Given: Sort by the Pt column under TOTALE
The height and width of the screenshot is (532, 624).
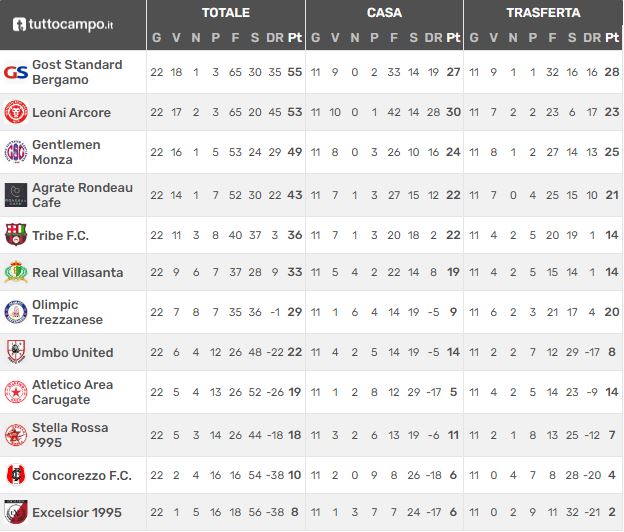Looking at the screenshot, I should tap(295, 37).
